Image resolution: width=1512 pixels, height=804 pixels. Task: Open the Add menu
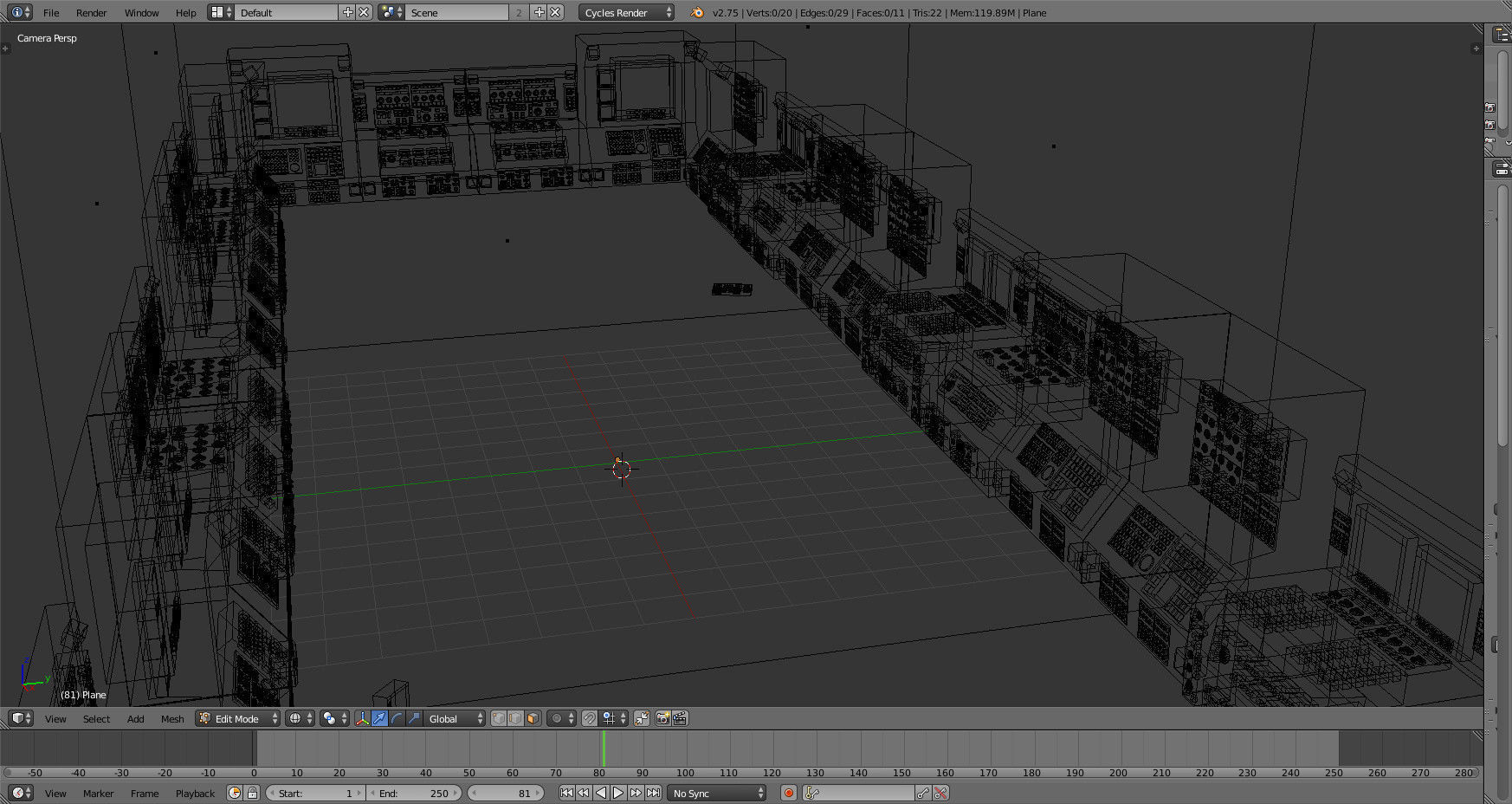pos(135,719)
